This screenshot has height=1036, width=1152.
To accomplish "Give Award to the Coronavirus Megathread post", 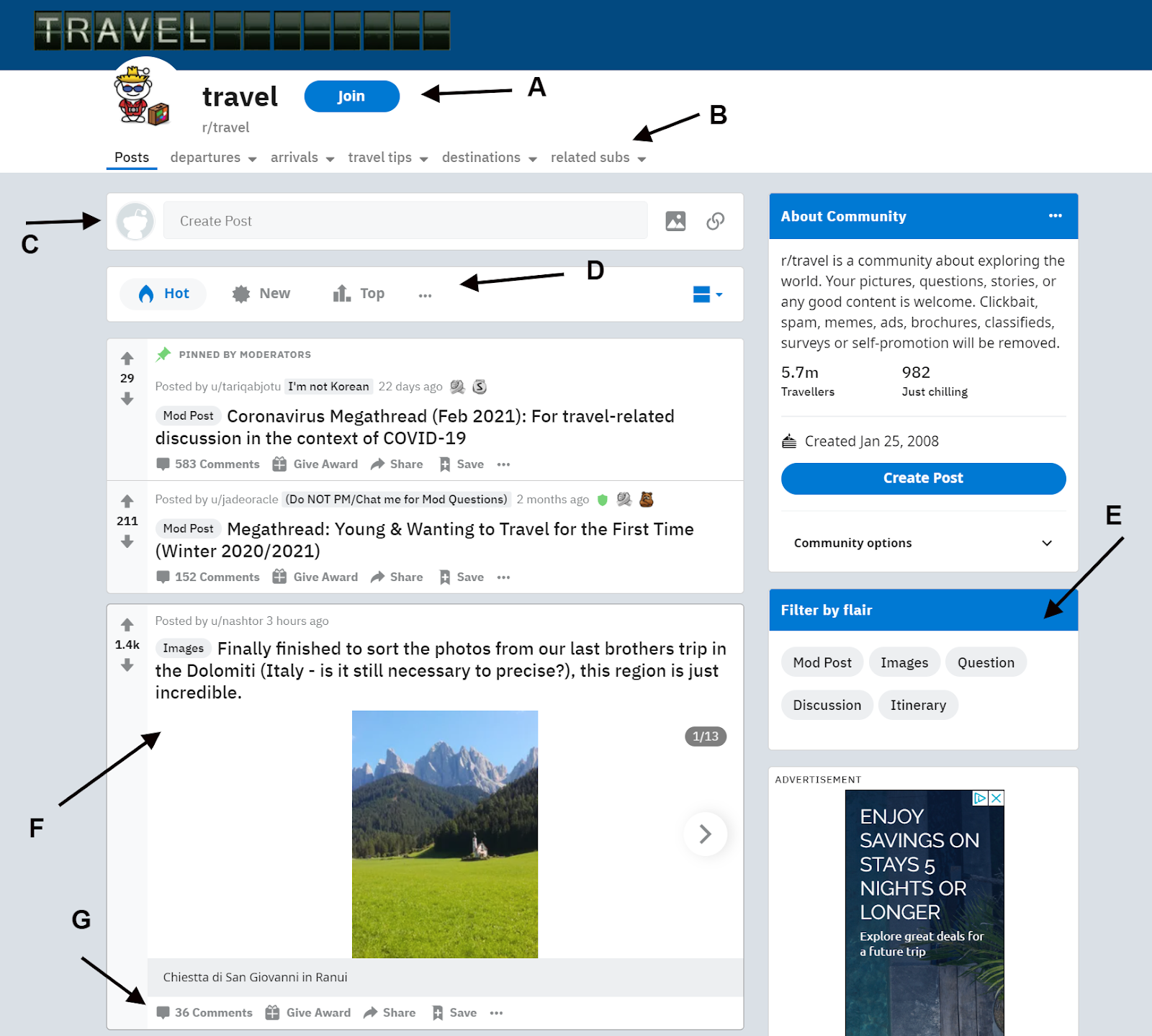I will (x=315, y=464).
